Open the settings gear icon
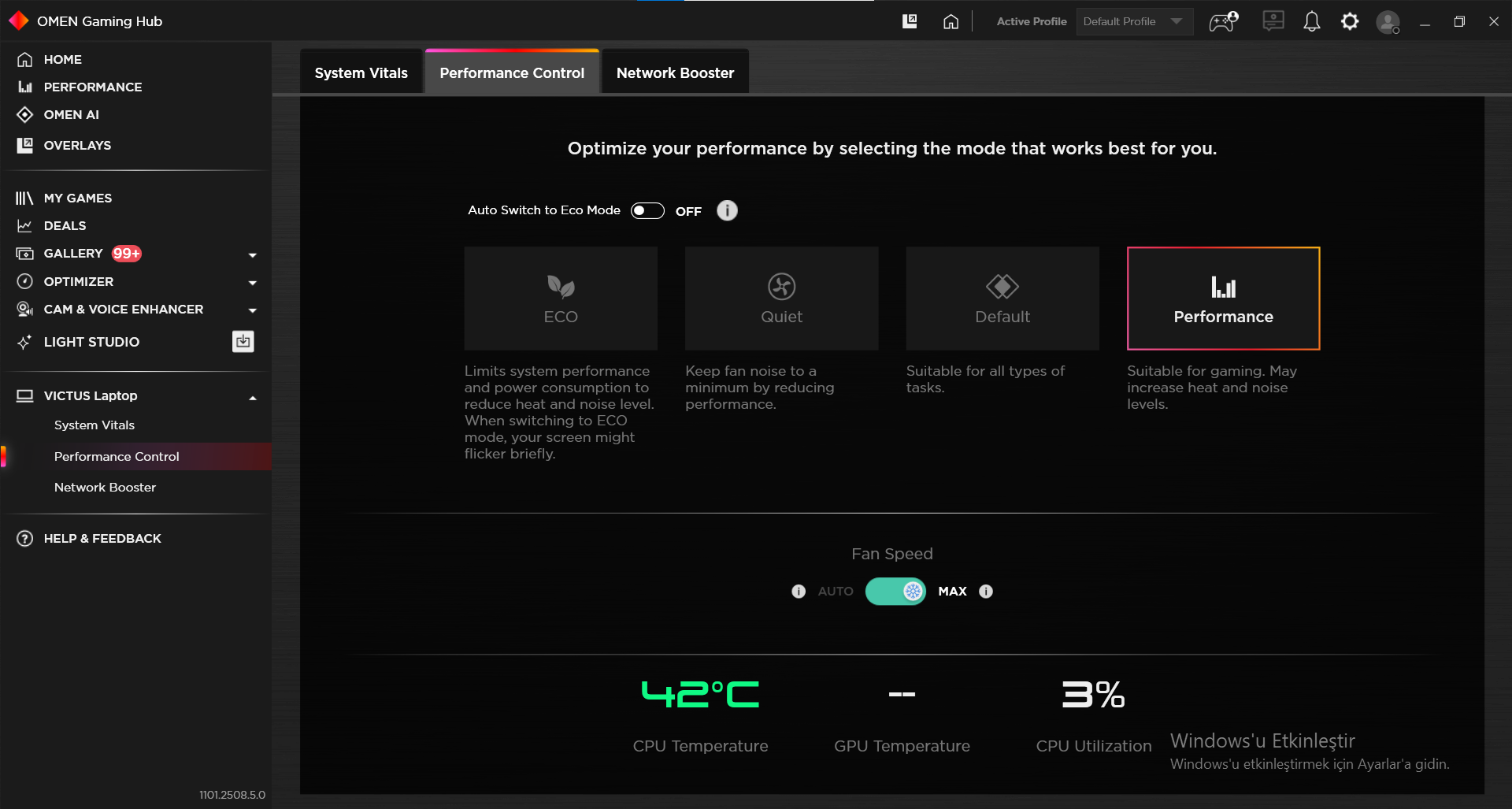1512x809 pixels. pos(1350,21)
